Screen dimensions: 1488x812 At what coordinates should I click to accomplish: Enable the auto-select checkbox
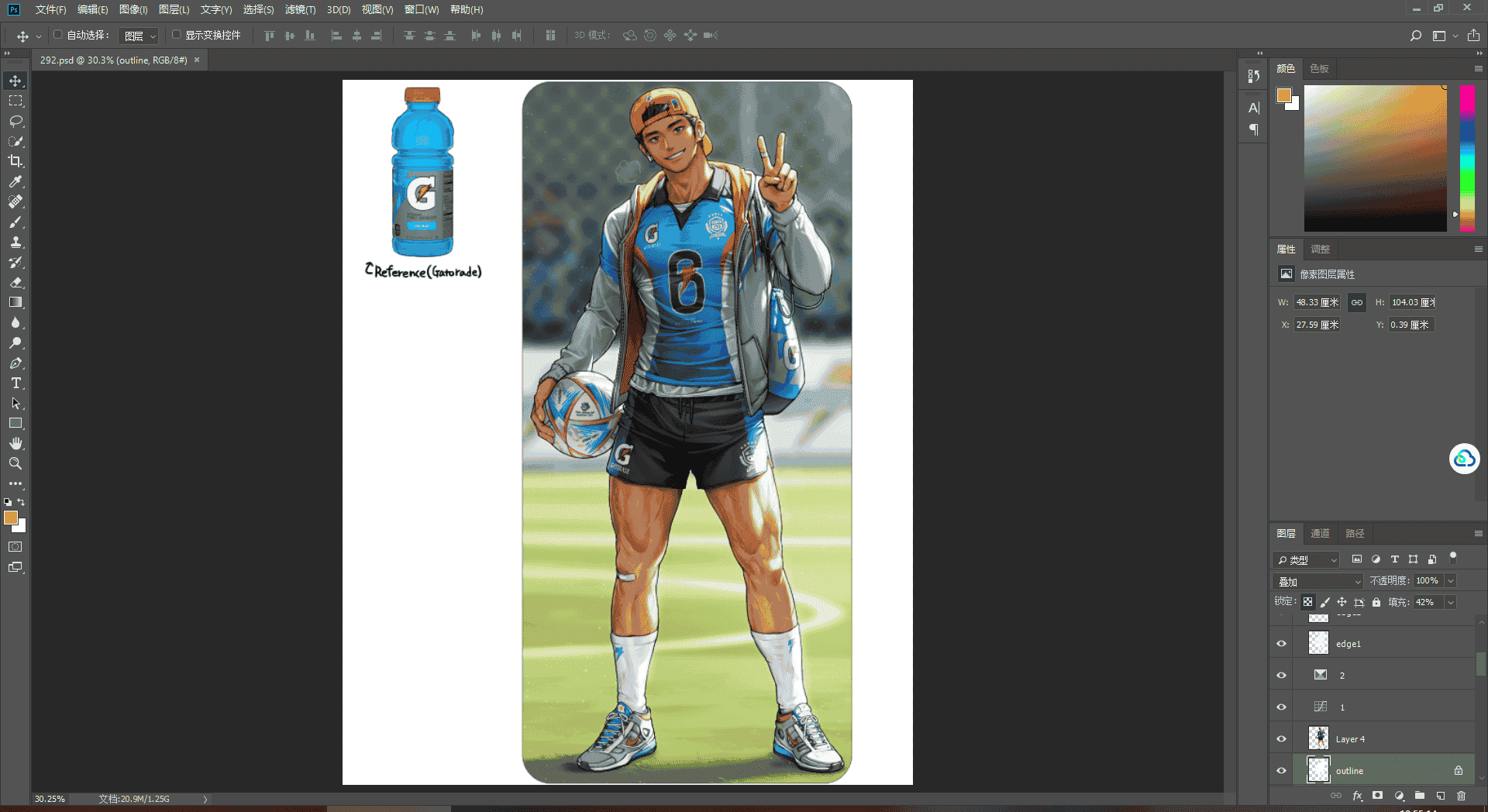coord(57,35)
